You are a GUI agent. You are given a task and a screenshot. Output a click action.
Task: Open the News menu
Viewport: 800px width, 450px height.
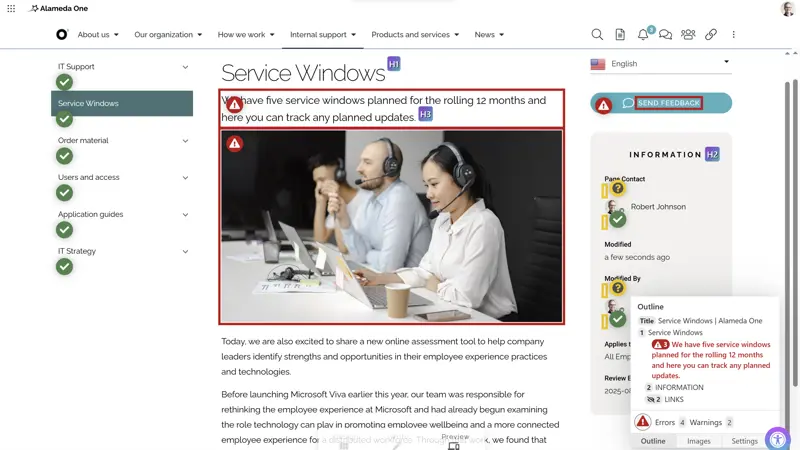pyautogui.click(x=489, y=35)
